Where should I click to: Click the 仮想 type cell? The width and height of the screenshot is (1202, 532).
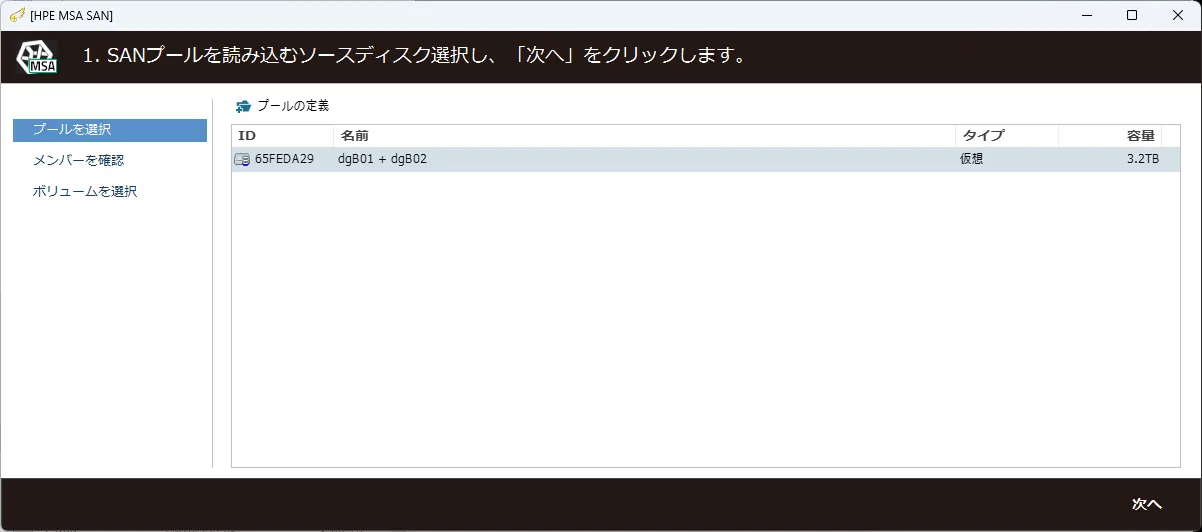click(972, 159)
